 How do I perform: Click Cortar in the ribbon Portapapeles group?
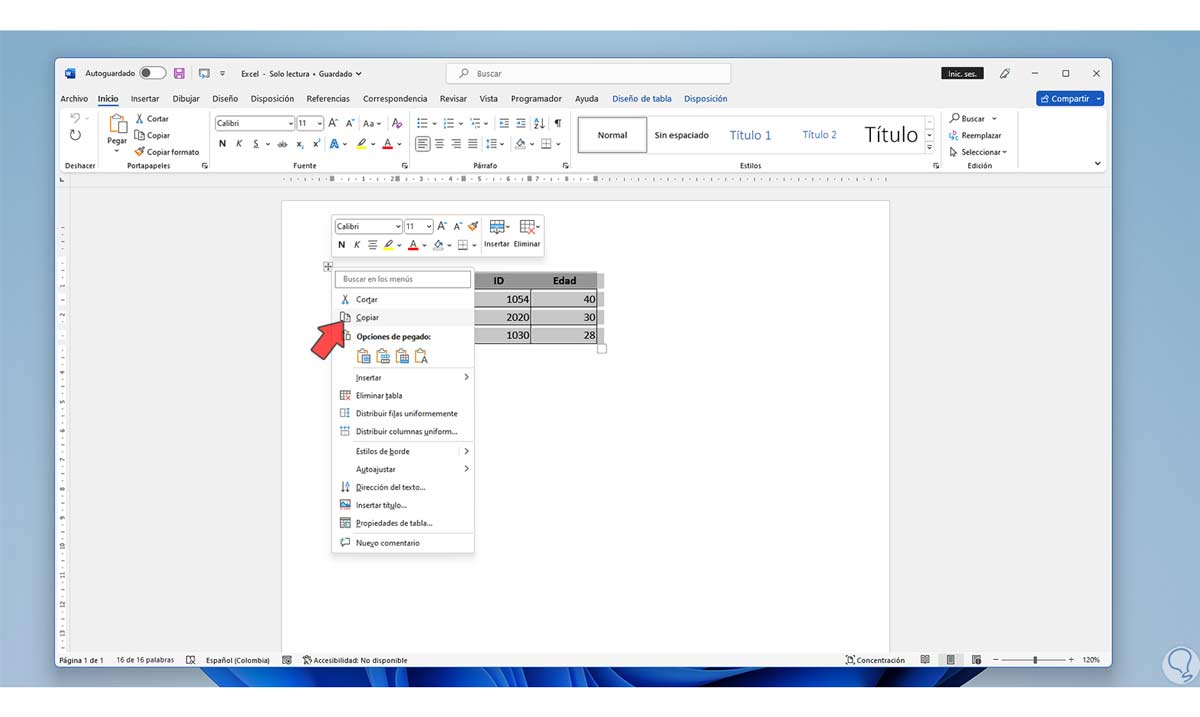pos(152,118)
